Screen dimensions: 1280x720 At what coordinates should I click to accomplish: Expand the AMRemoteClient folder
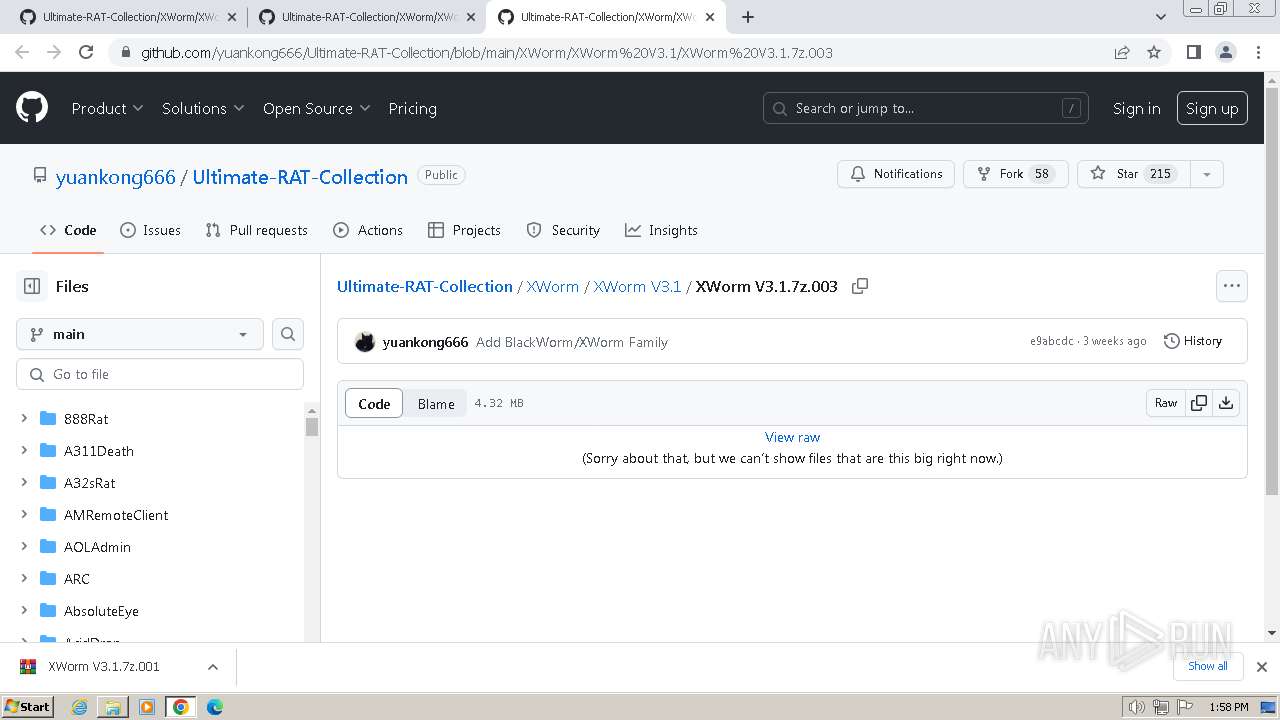[x=24, y=515]
